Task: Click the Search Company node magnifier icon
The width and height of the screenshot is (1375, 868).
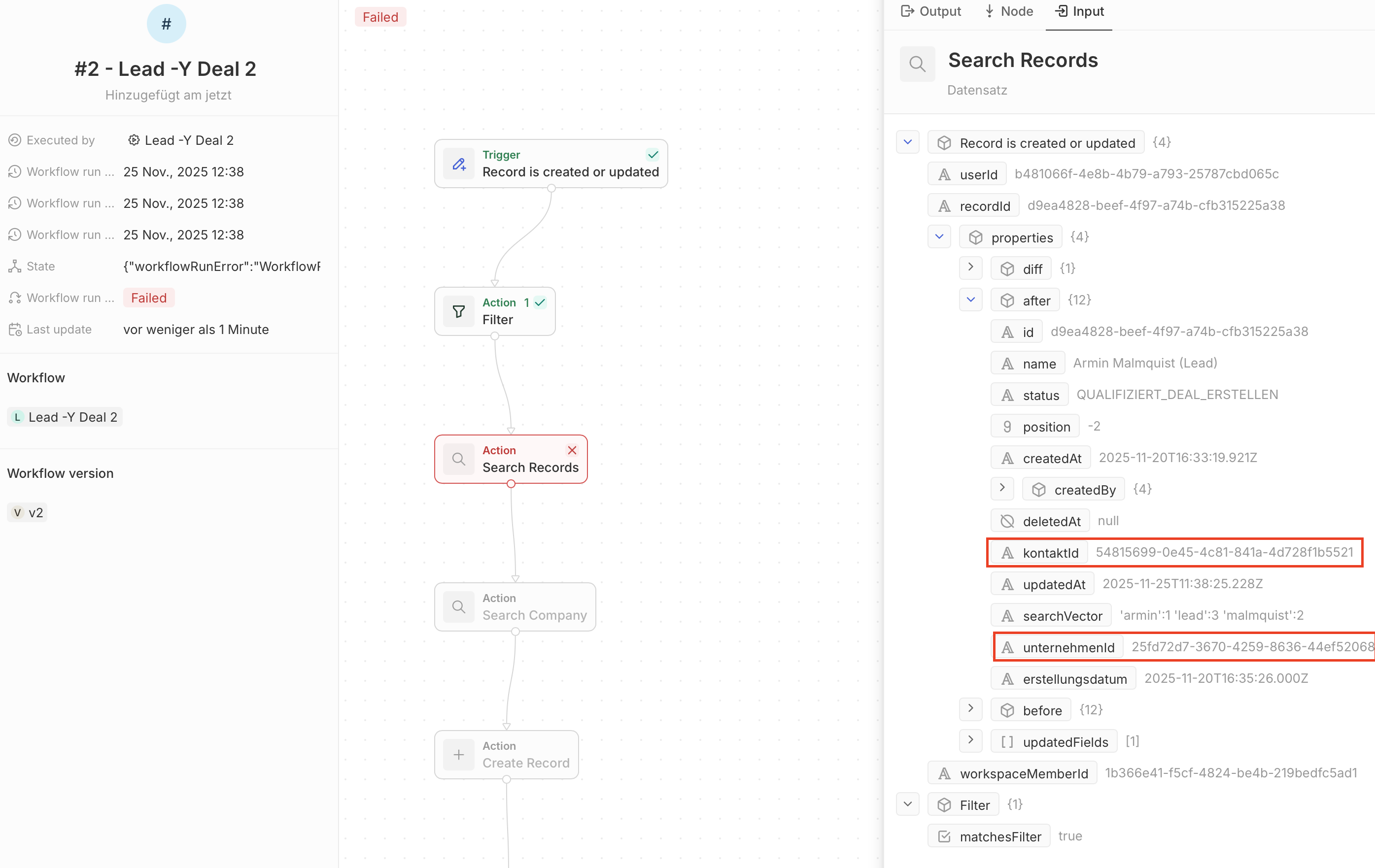Action: click(458, 606)
